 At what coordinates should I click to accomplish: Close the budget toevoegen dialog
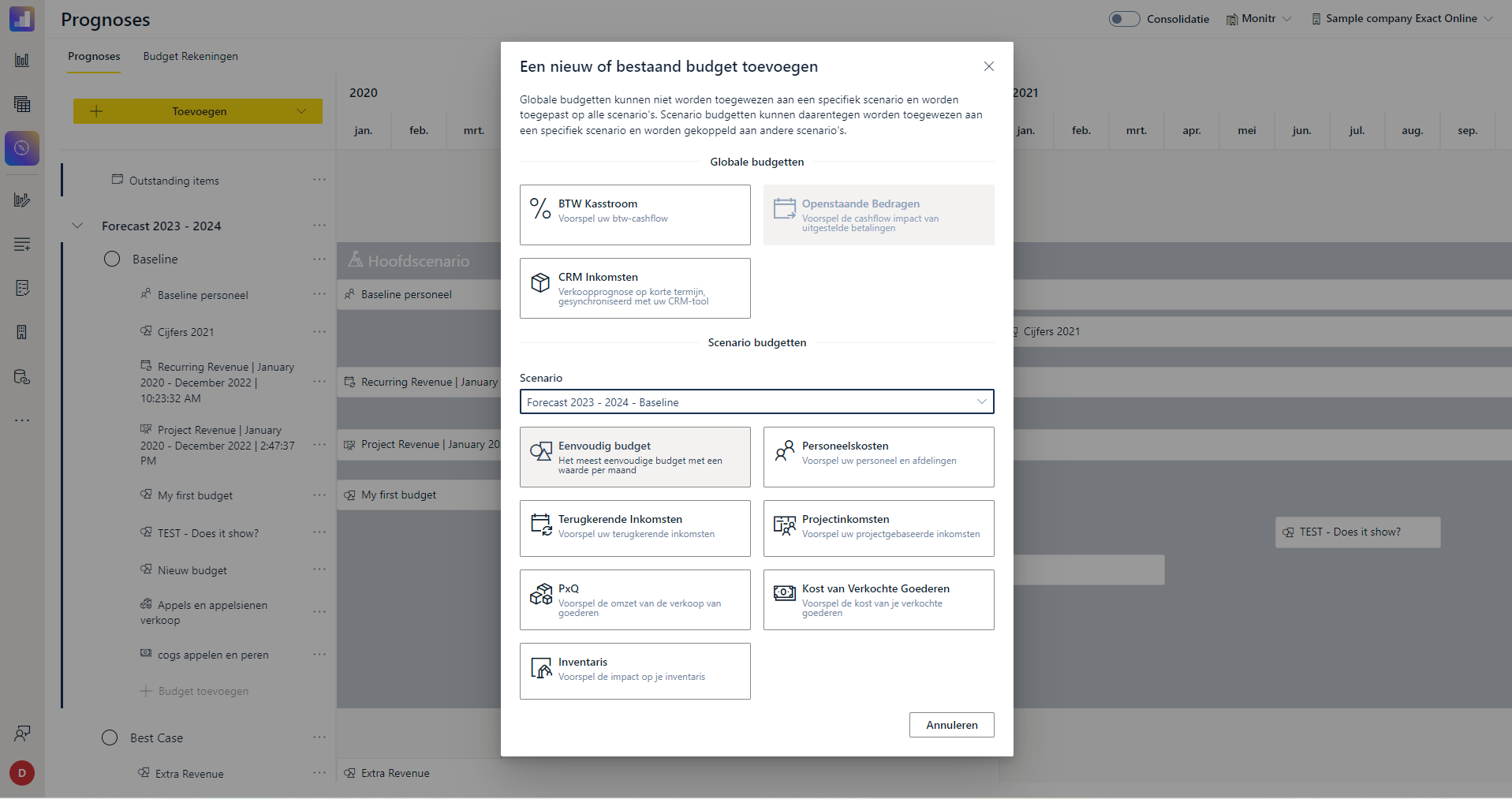(989, 66)
